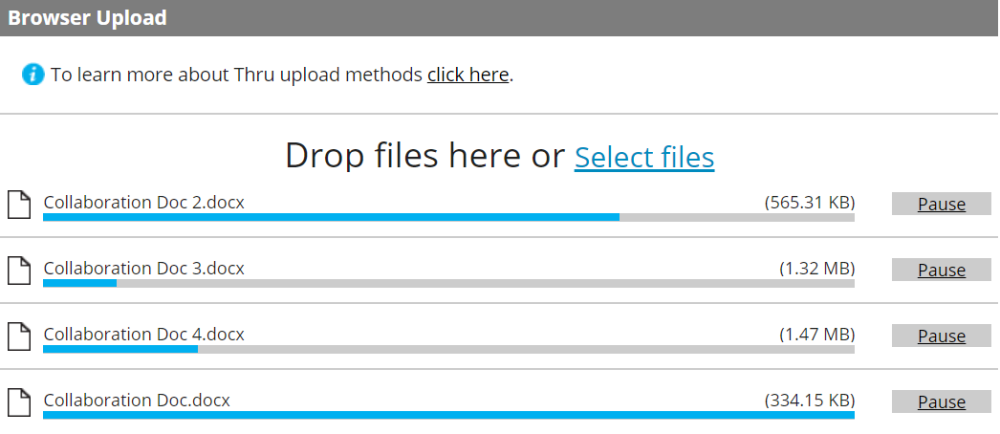Select the Collaboration Doc 2.docx file name
Viewport: 1000px width, 434px height.
143,203
